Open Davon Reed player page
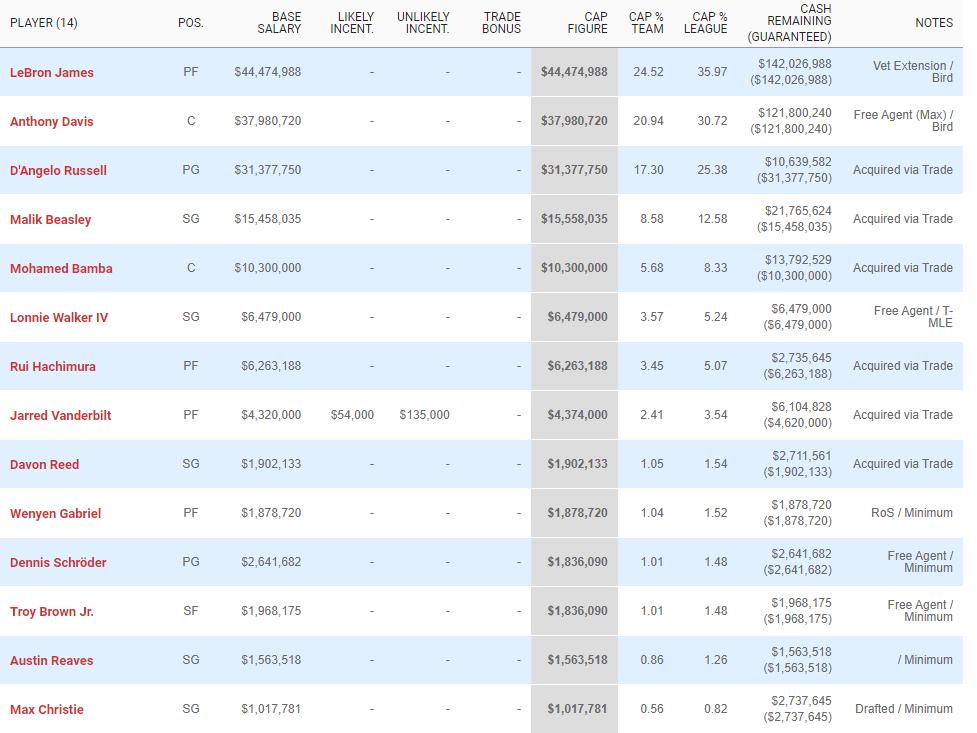This screenshot has width=977, height=733. [44, 464]
